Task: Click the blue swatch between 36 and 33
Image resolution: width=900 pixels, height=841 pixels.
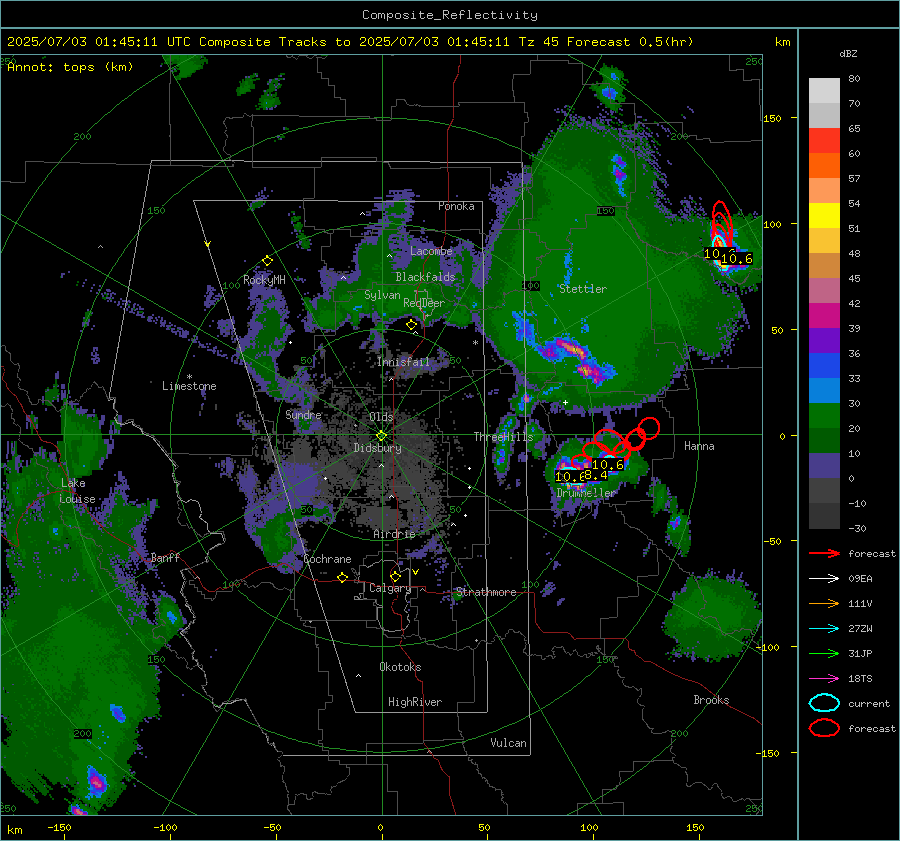Action: click(824, 366)
